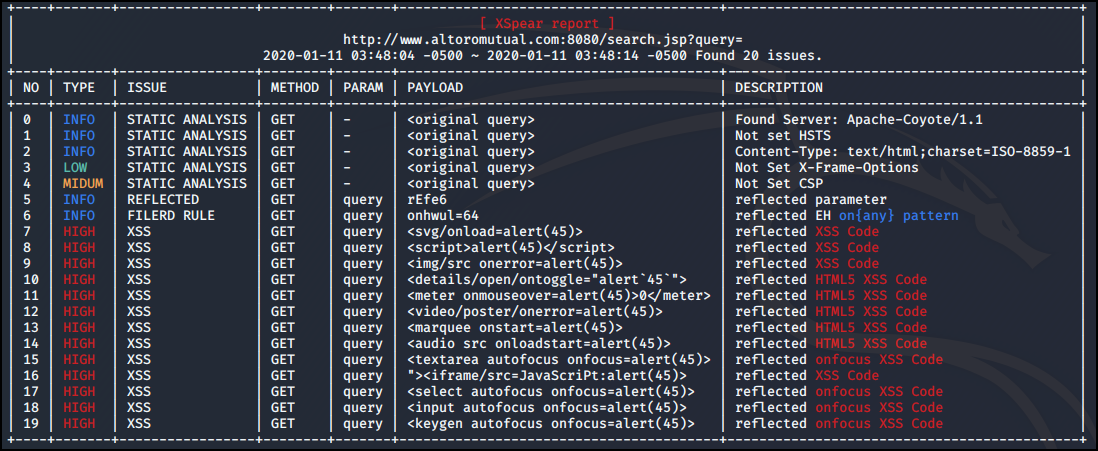Click the LOW severity label
Image resolution: width=1098 pixels, height=451 pixels.
(x=75, y=168)
